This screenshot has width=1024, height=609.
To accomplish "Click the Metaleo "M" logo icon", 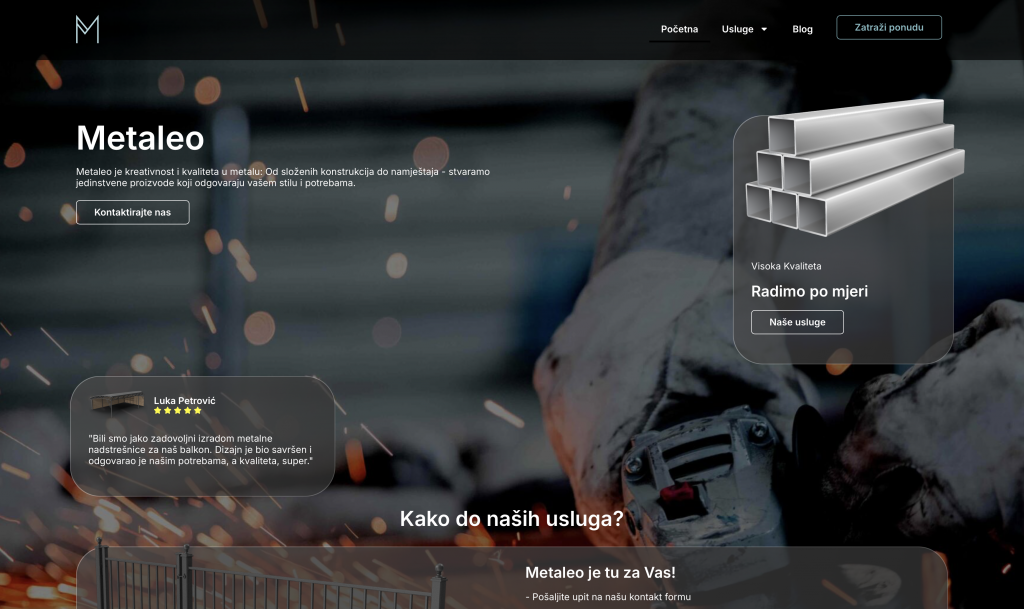I will click(x=86, y=30).
